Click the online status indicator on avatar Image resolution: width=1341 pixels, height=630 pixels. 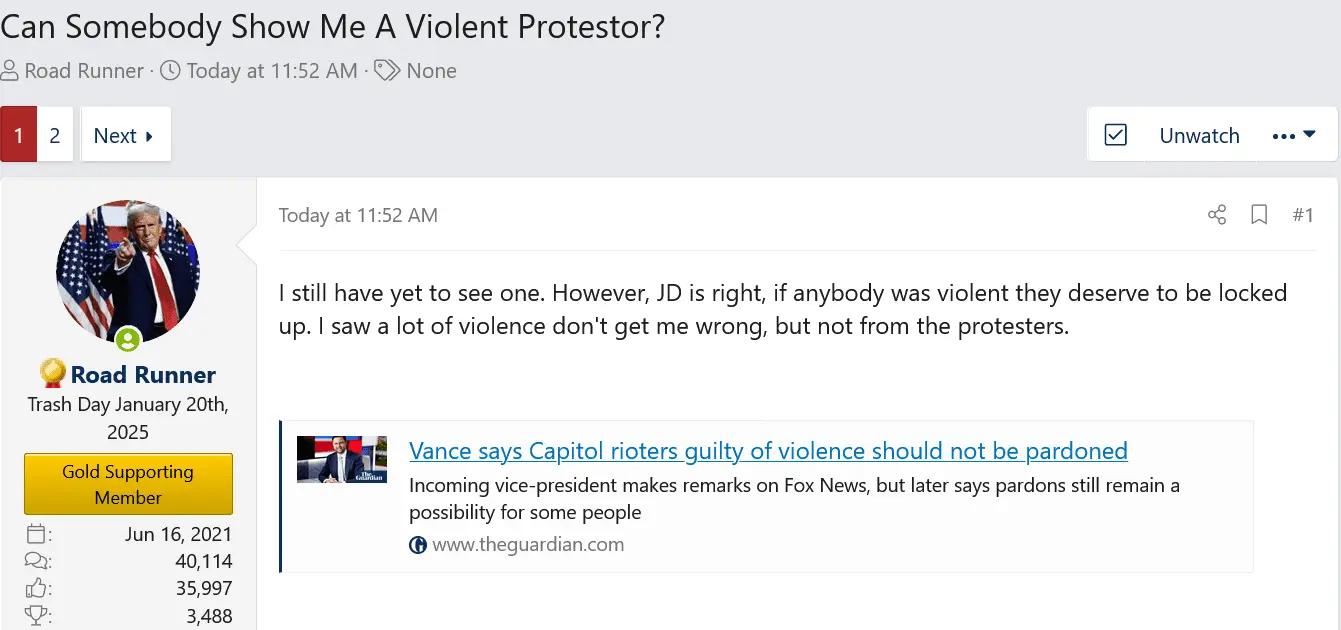click(127, 340)
